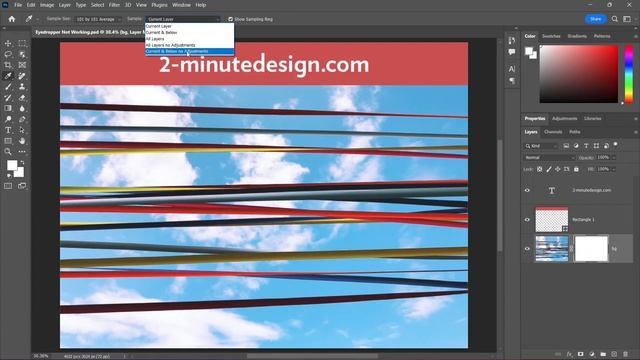Select the Hand tool
This screenshot has height=360, width=640.
point(22,141)
